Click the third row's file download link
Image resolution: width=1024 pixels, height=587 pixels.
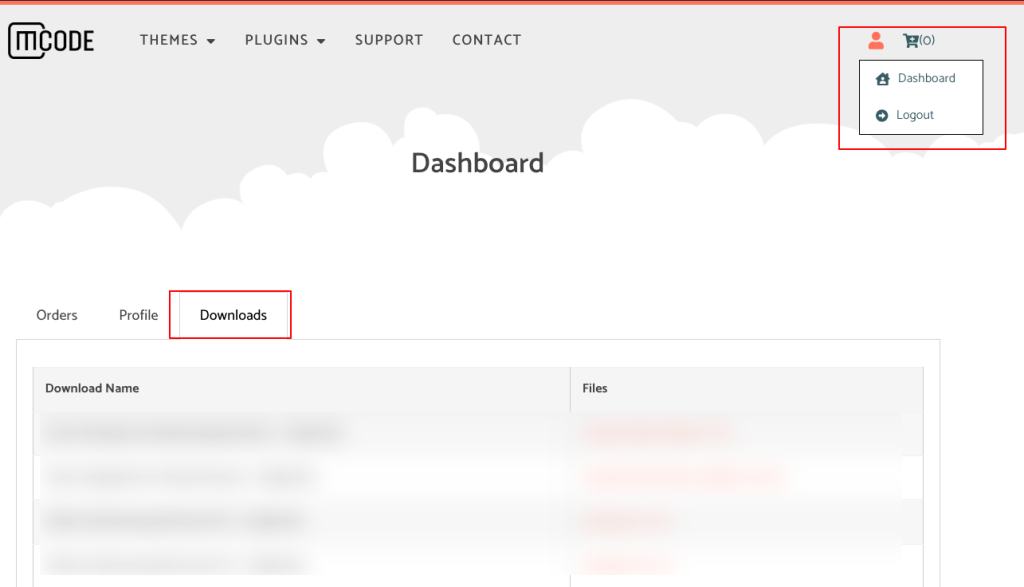pos(628,521)
